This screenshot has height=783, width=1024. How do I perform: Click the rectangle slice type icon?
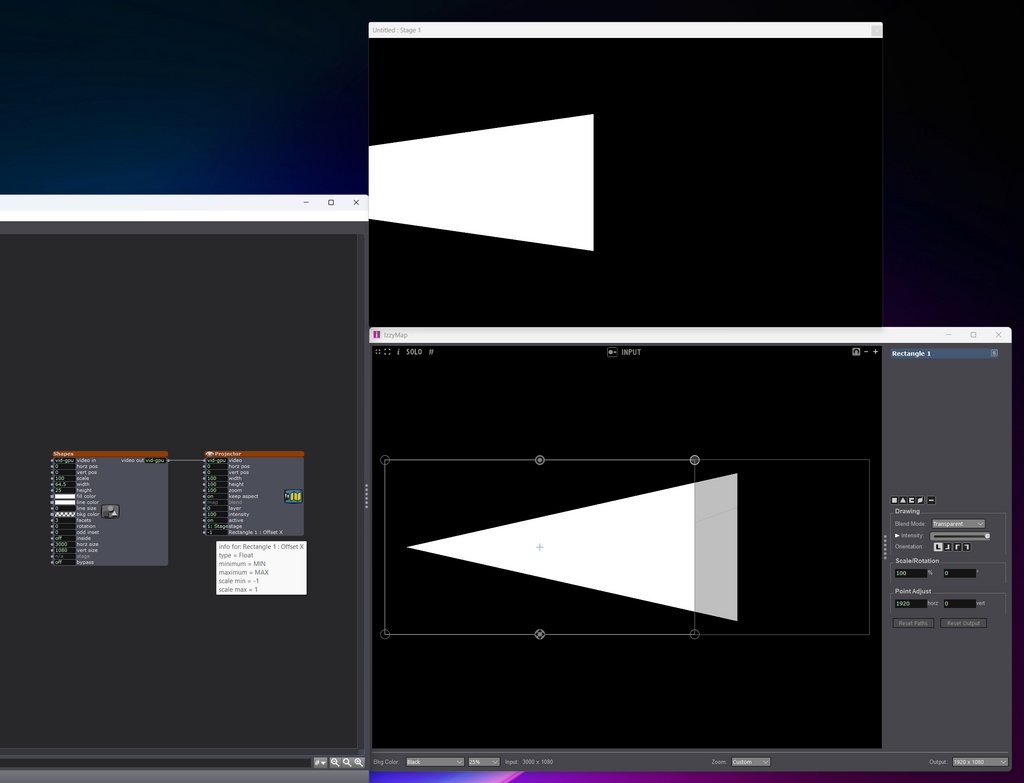tap(895, 500)
